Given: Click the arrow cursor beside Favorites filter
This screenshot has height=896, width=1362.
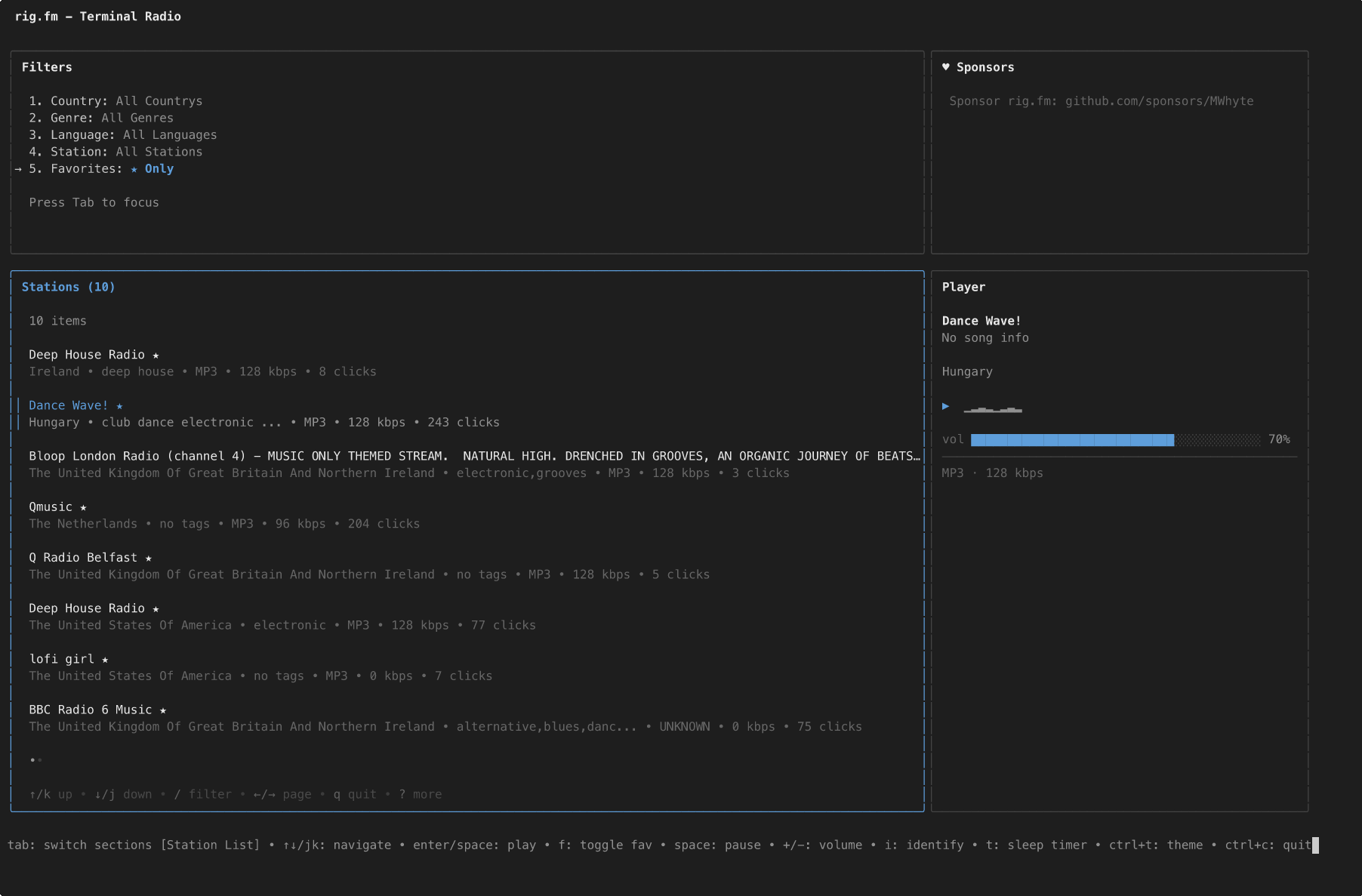Looking at the screenshot, I should click(18, 169).
